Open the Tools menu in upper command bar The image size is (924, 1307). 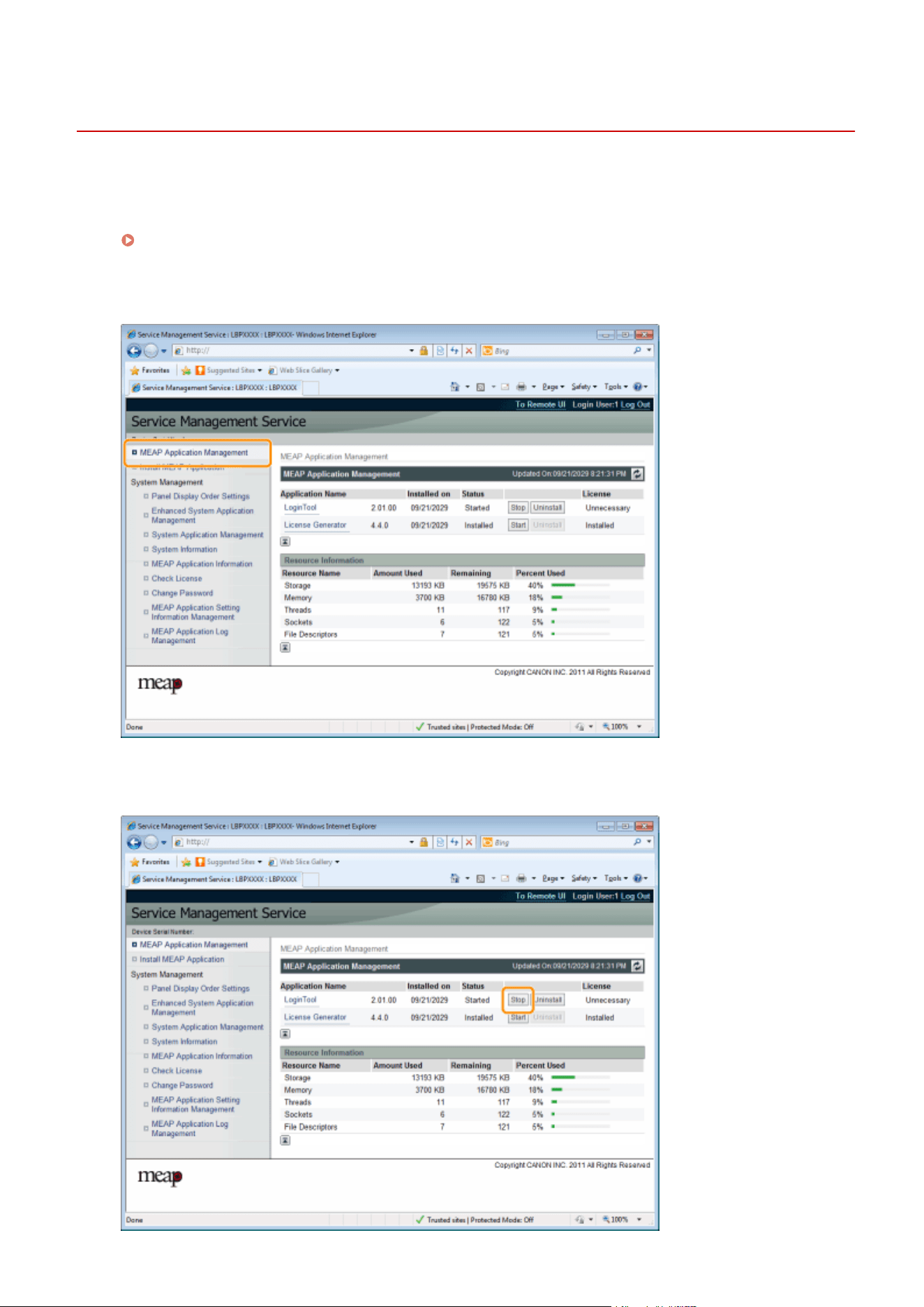pos(616,387)
